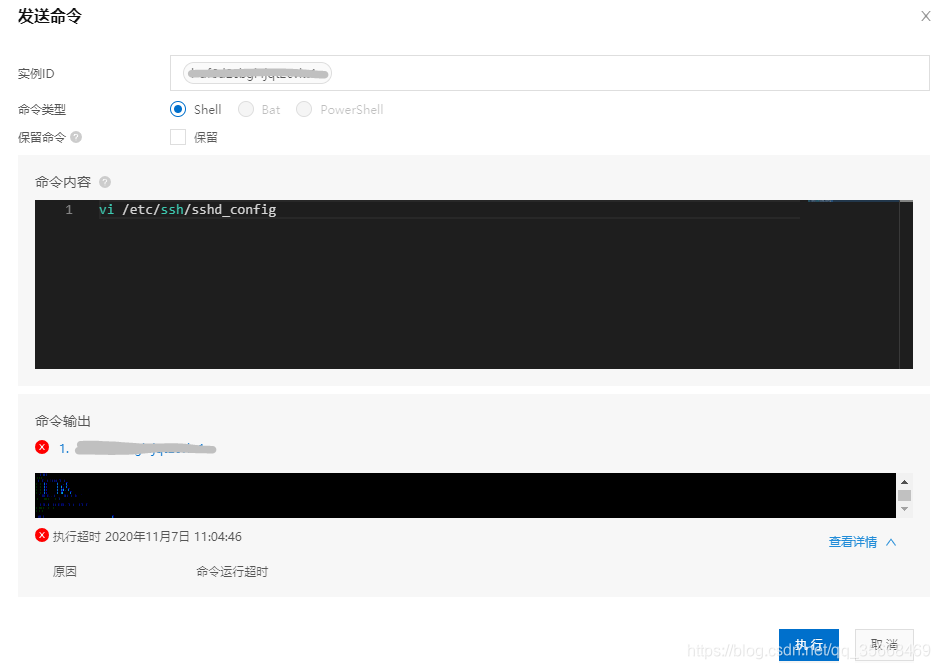Click the command line vi /etc/ssh/sshd_config

188,210
